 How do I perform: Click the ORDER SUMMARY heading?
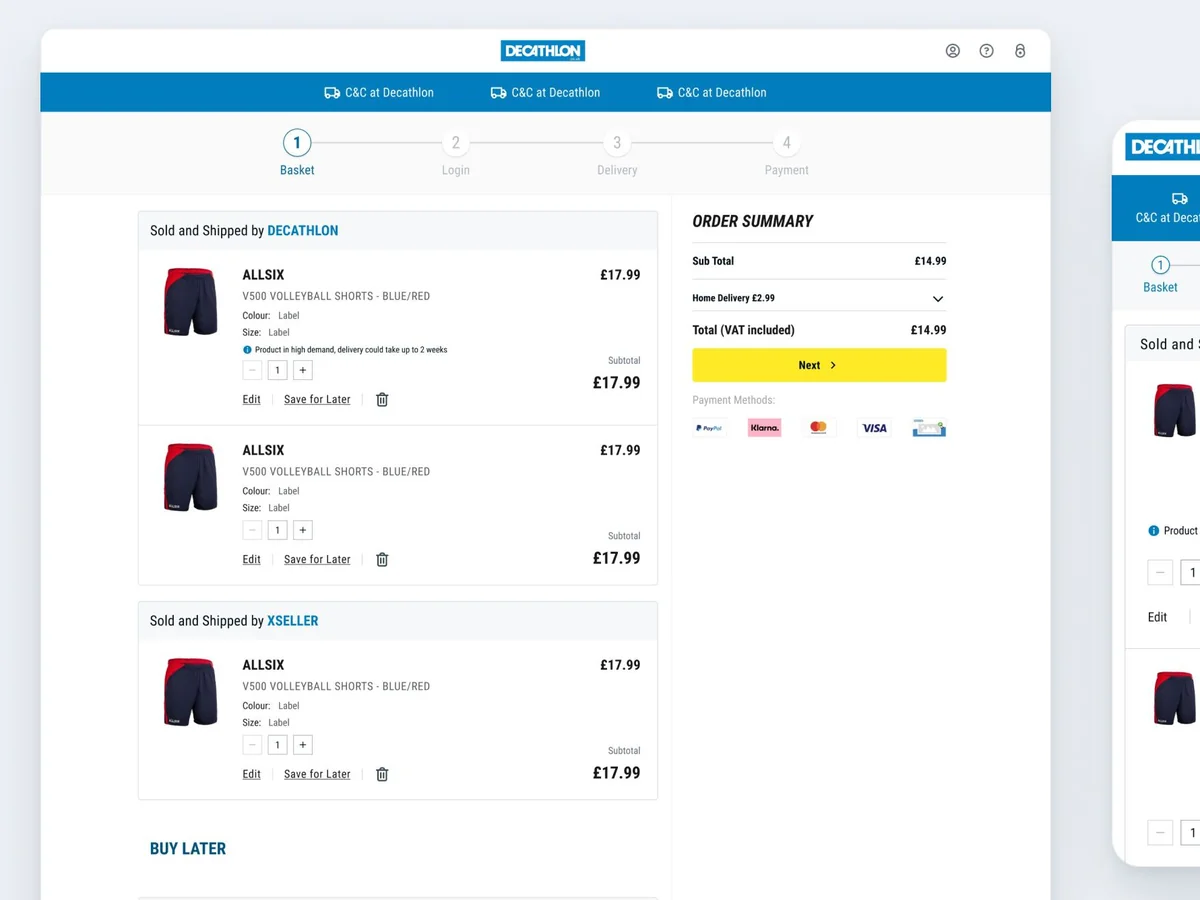click(753, 221)
